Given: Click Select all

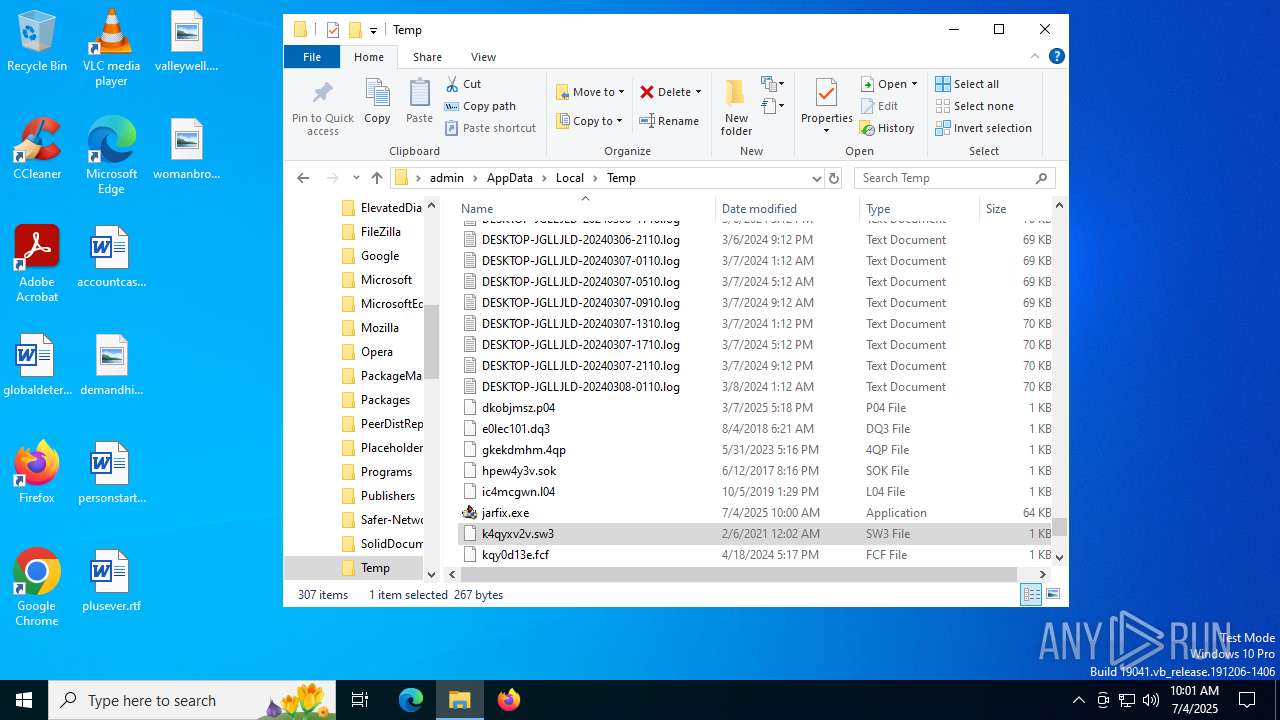Looking at the screenshot, I should (x=967, y=84).
